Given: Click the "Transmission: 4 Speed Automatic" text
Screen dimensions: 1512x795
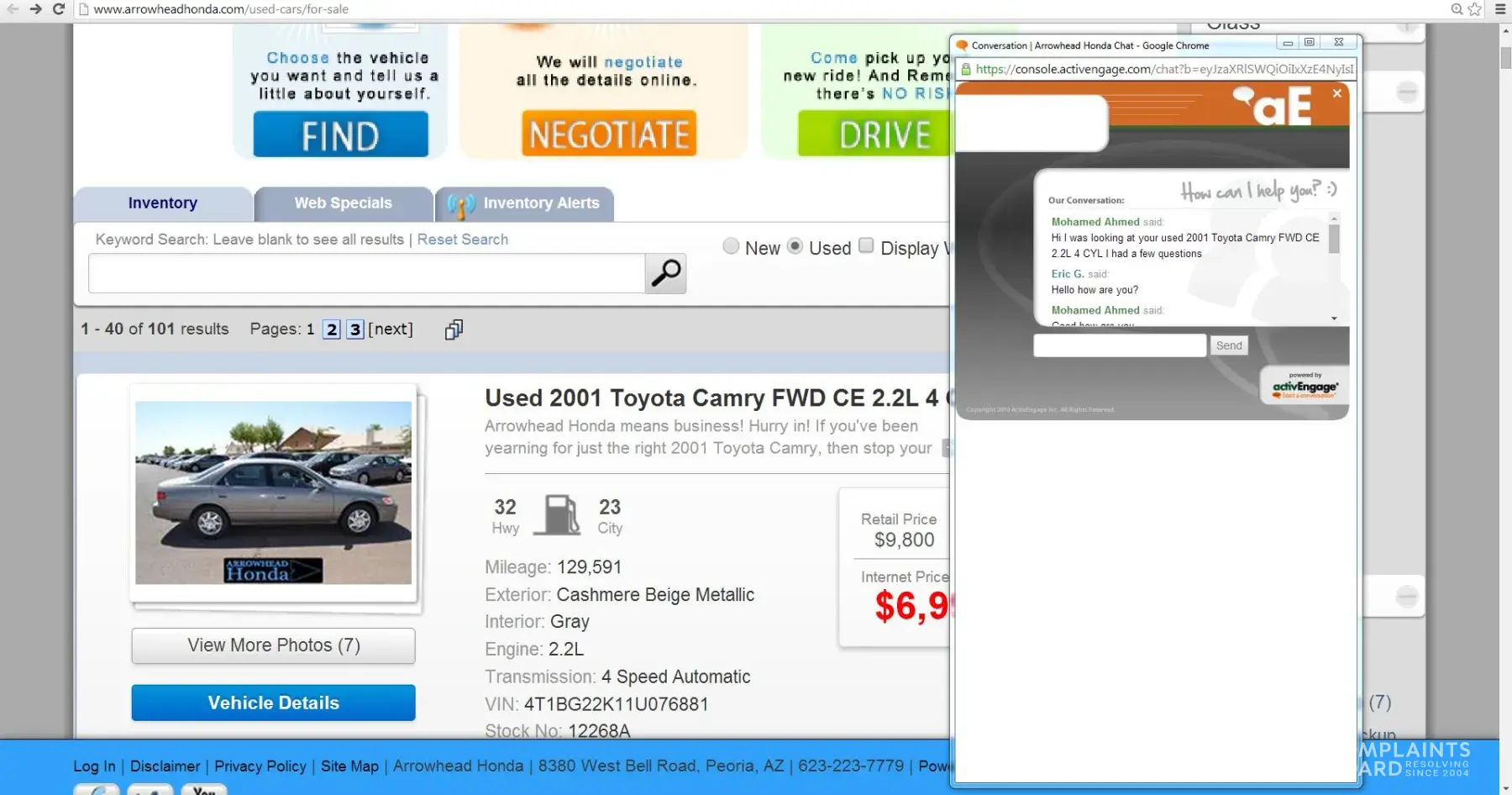Looking at the screenshot, I should (617, 677).
